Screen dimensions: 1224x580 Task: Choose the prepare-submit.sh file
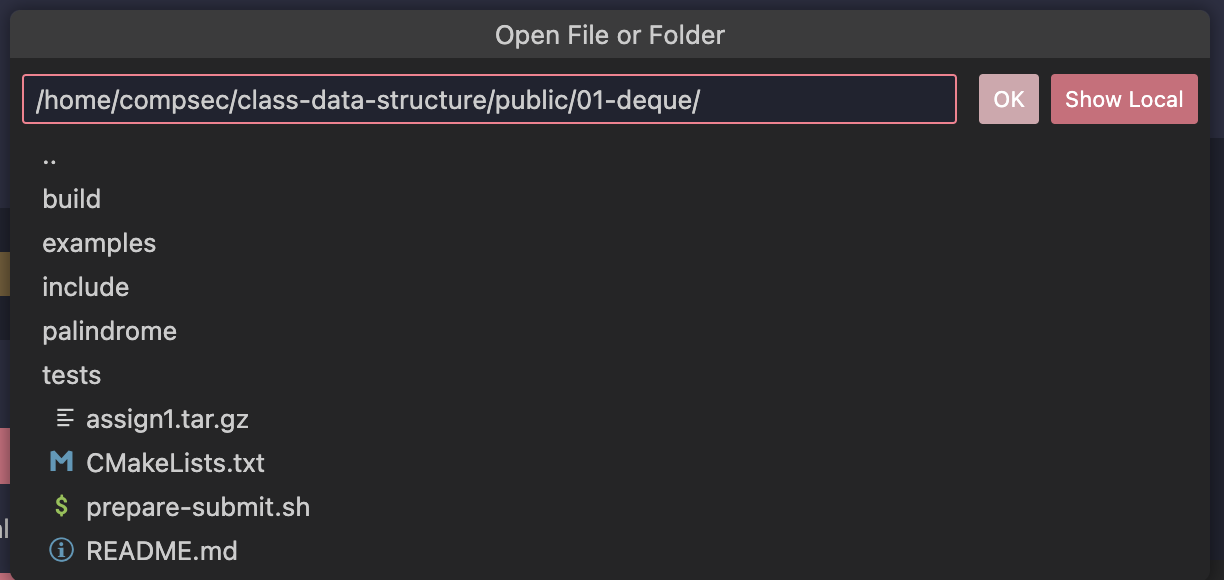pyautogui.click(x=198, y=507)
